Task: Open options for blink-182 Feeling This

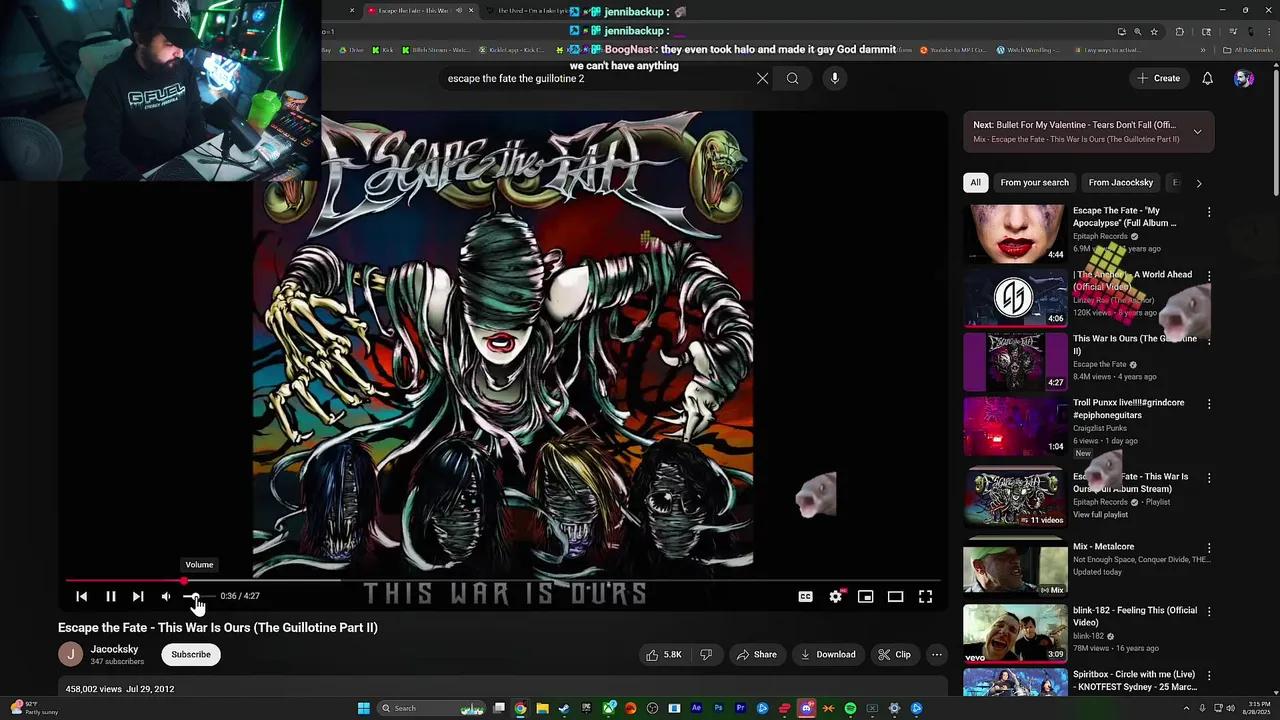Action: (x=1209, y=612)
